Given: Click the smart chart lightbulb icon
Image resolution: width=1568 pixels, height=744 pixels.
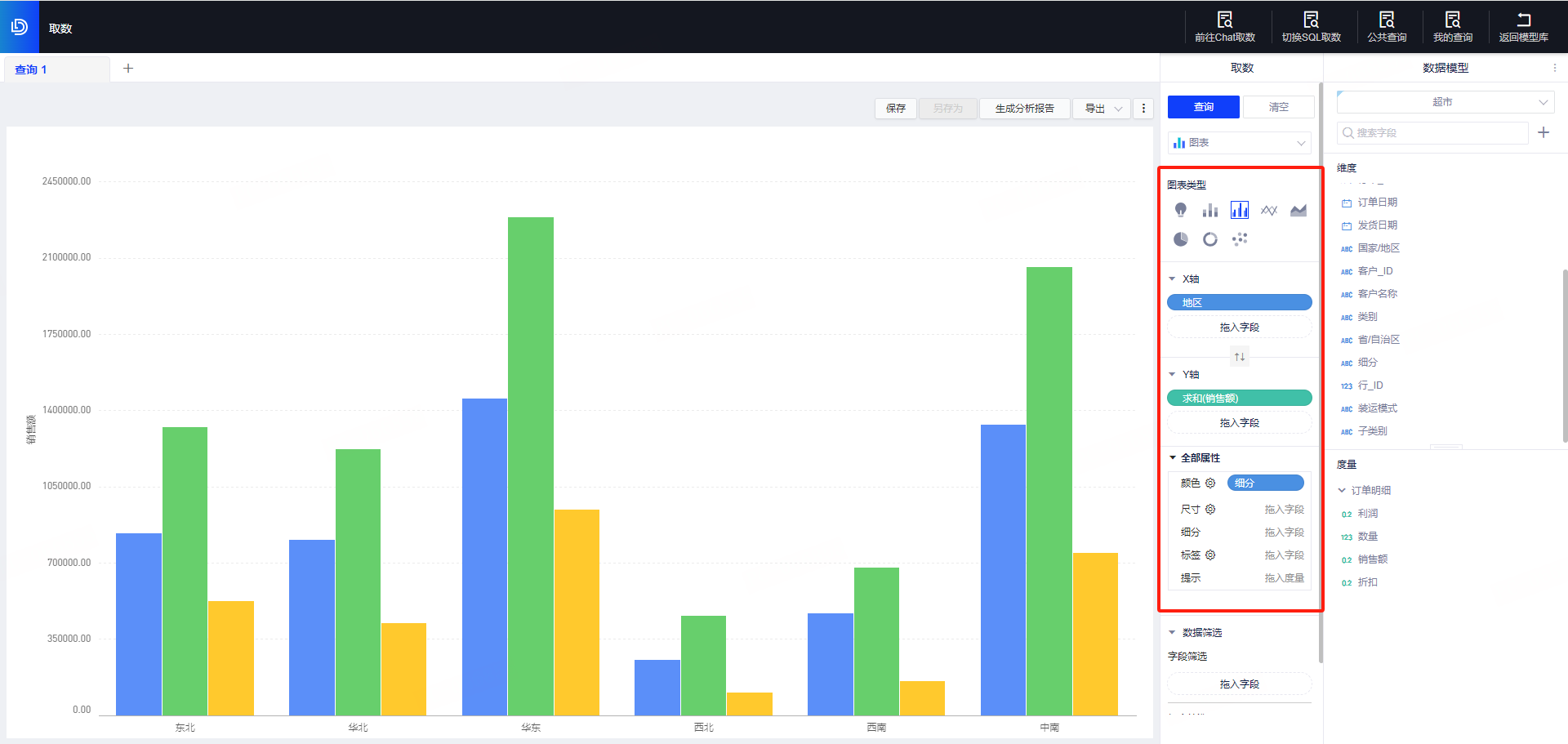Looking at the screenshot, I should click(x=1181, y=211).
